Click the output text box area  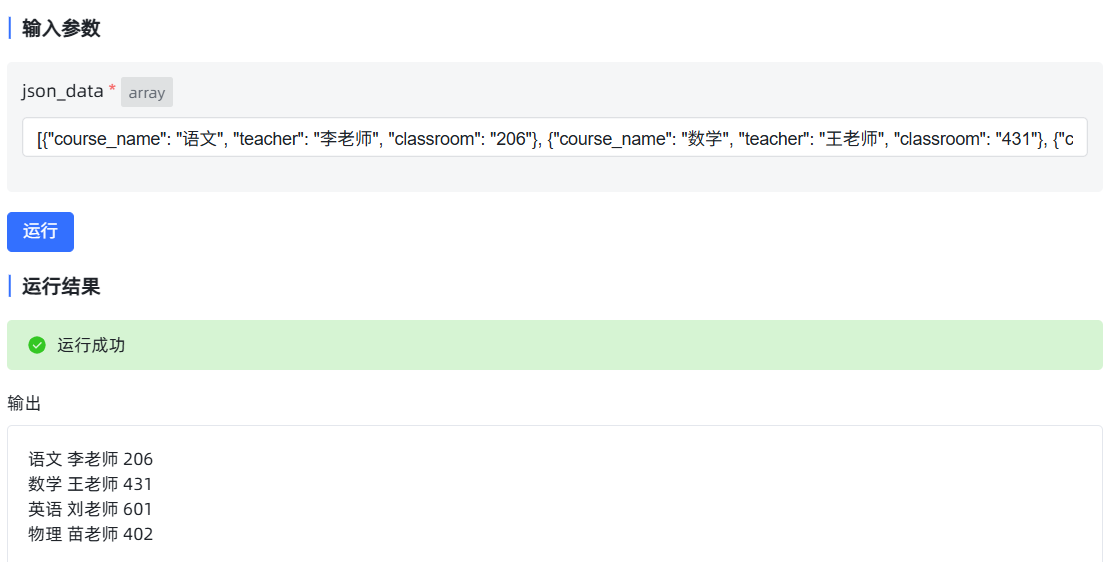(555, 494)
